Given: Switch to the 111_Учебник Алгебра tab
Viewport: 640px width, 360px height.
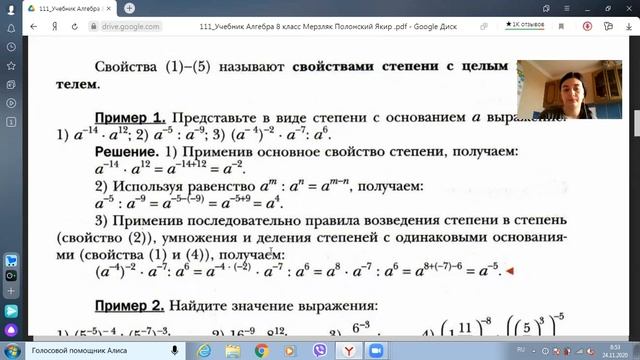Looking at the screenshot, I should (70, 9).
